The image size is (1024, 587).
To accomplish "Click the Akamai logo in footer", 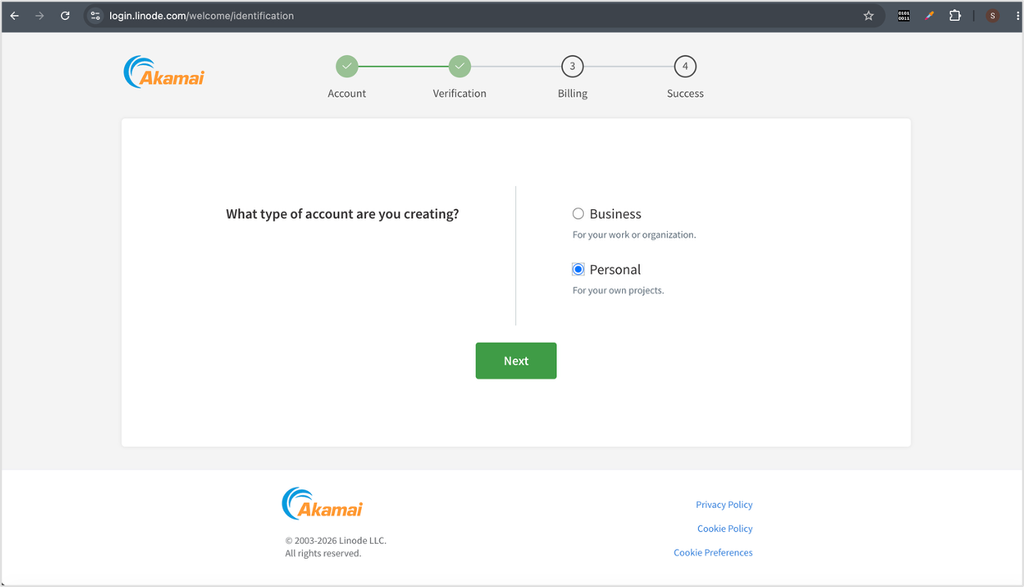I will coord(322,503).
